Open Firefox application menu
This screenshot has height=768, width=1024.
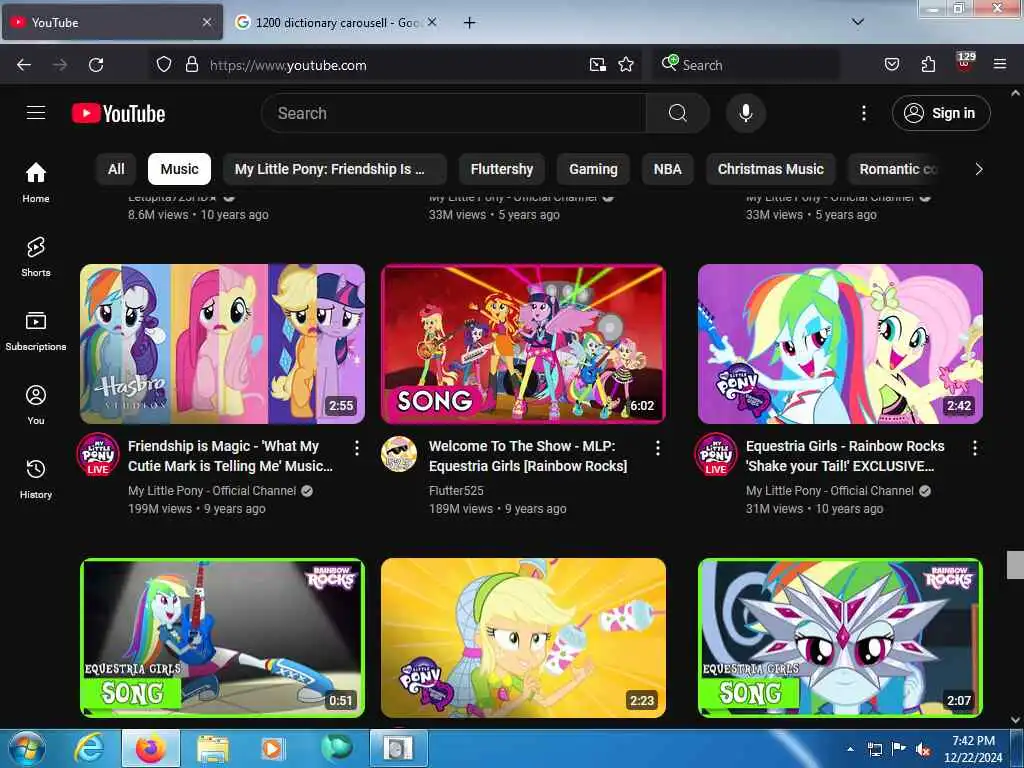pyautogui.click(x=999, y=65)
